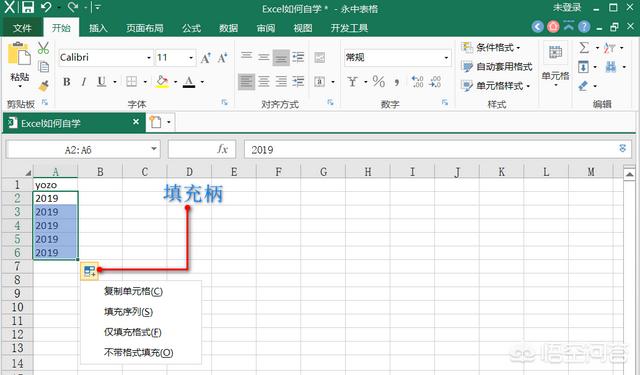This screenshot has height=375, width=640.
Task: Click the Paste (粘贴) clipboard icon
Action: click(x=19, y=53)
